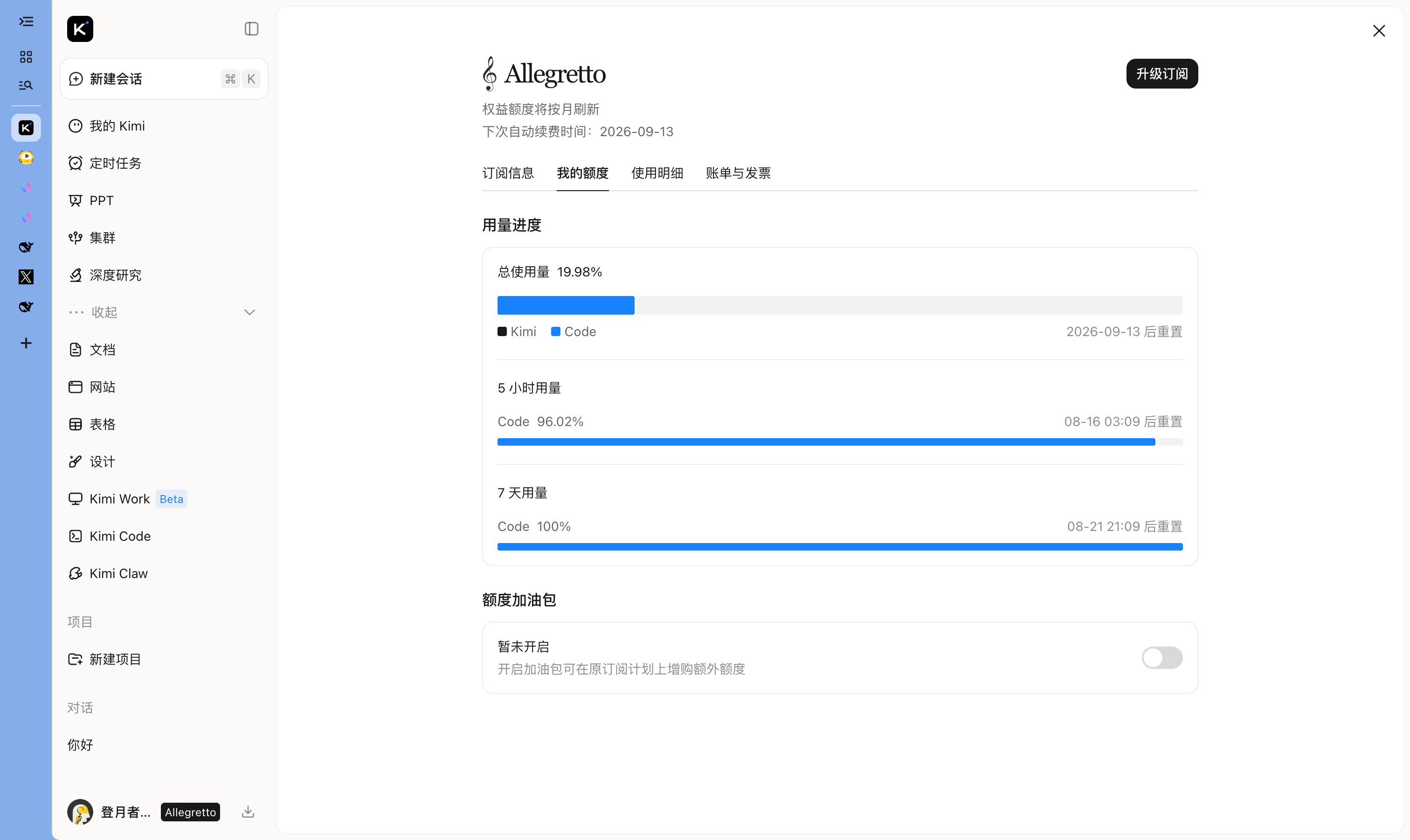Click the top-left menu expand icon
This screenshot has height=840, width=1410.
(x=26, y=21)
